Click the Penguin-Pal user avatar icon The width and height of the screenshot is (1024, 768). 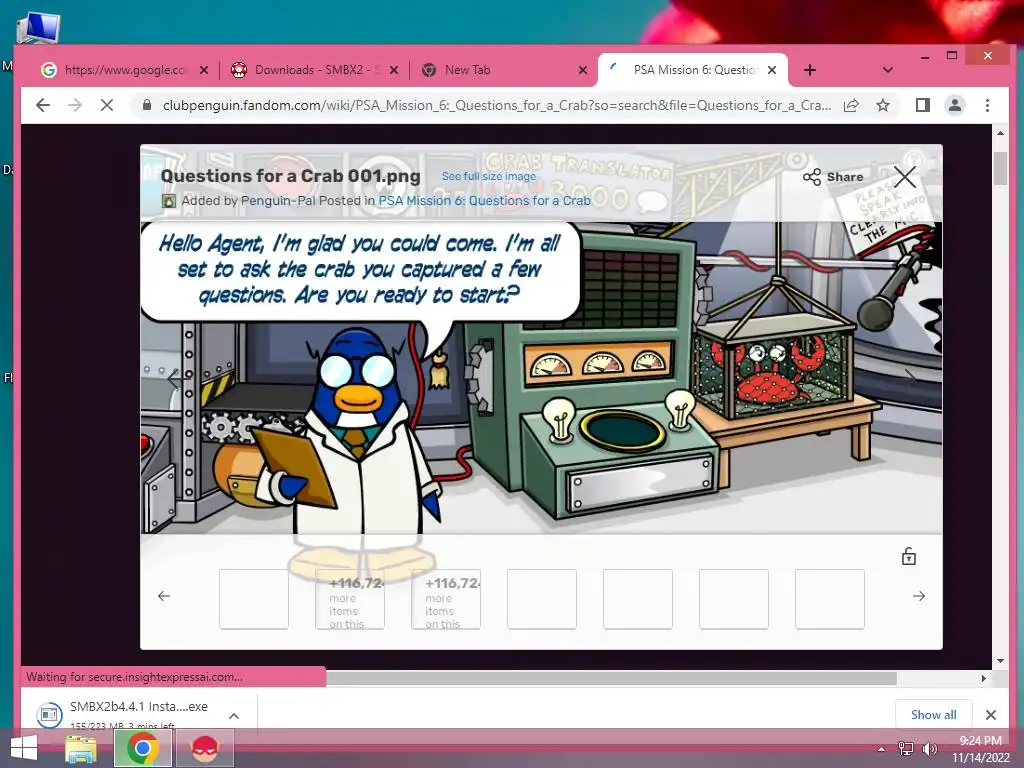(168, 201)
